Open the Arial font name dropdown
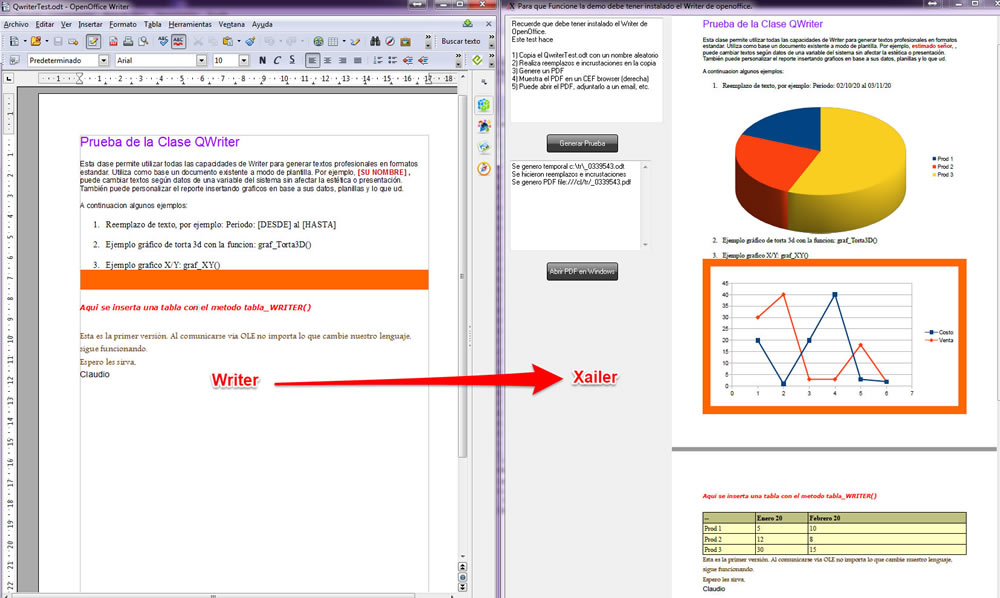The height and width of the screenshot is (598, 1000). (x=202, y=60)
